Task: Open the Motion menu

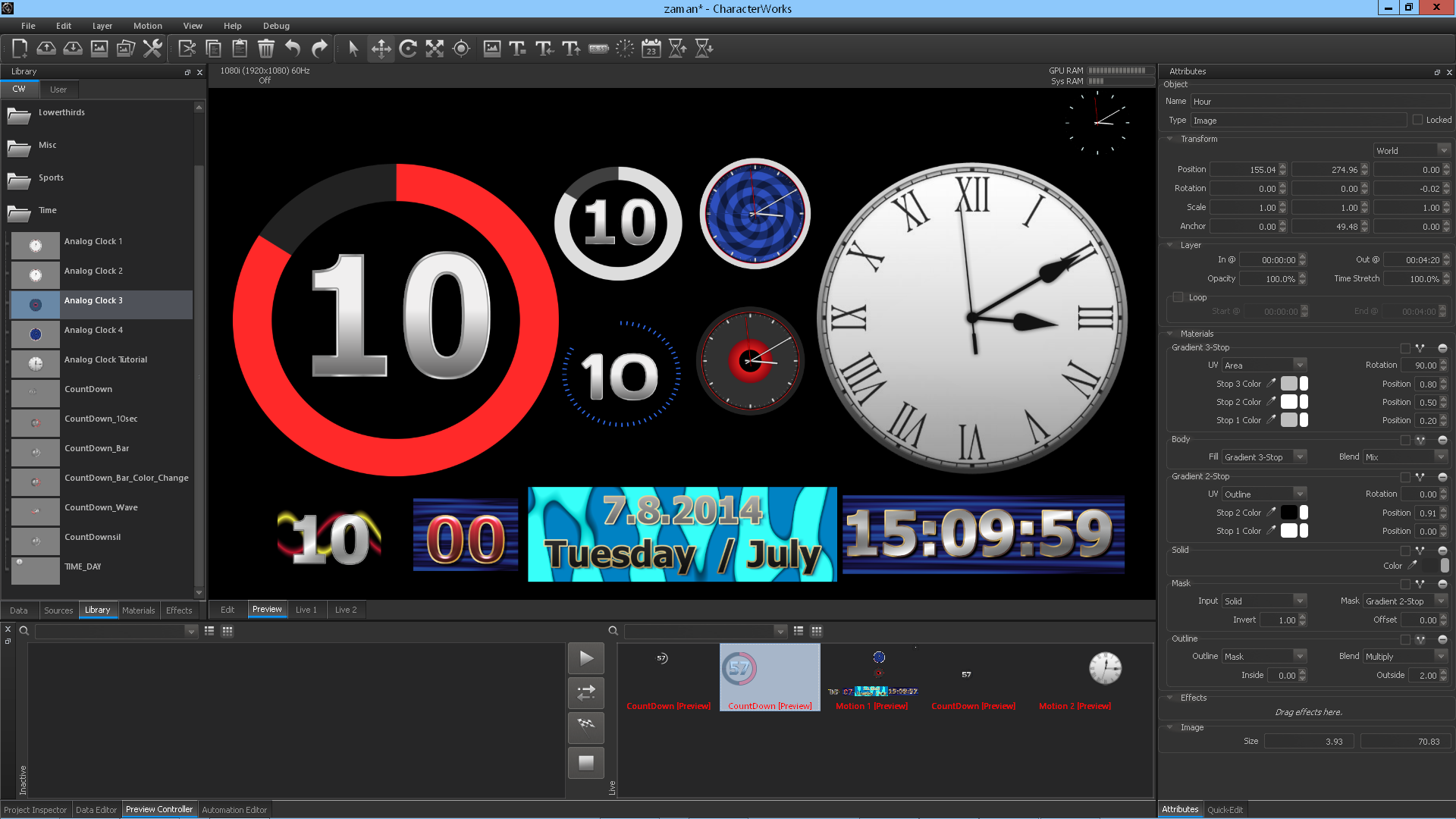Action: (147, 26)
